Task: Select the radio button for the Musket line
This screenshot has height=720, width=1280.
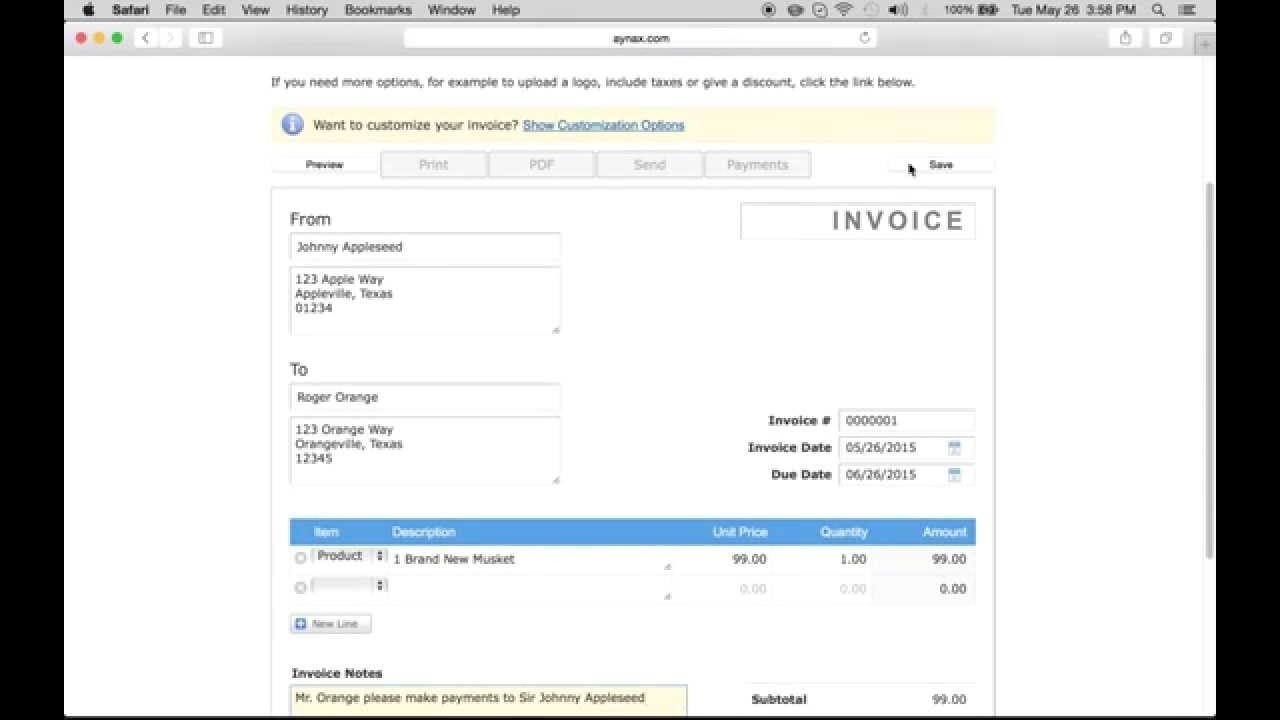Action: point(300,558)
